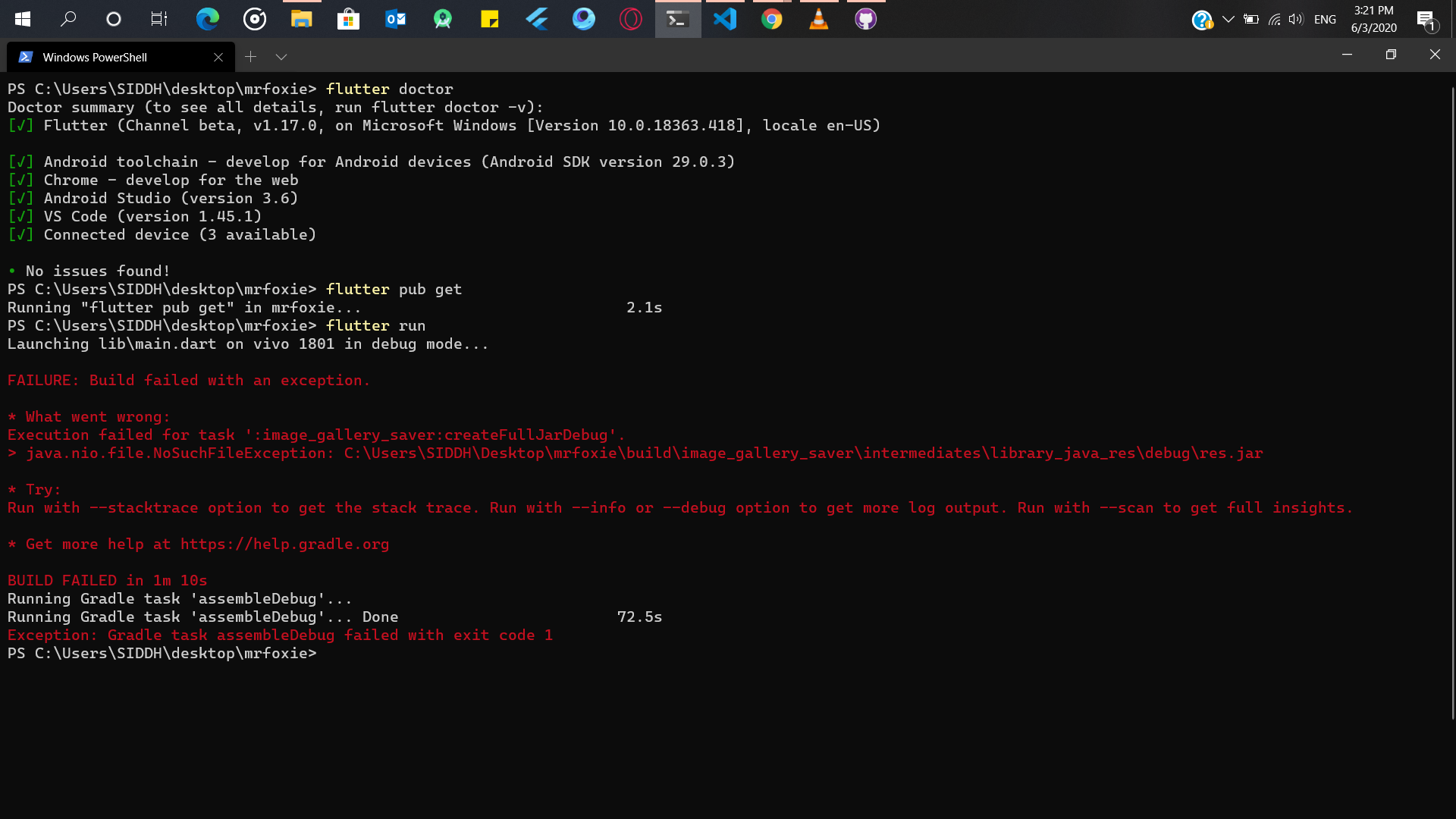1456x819 pixels.
Task: Expand hidden system tray icons
Action: tap(1228, 19)
